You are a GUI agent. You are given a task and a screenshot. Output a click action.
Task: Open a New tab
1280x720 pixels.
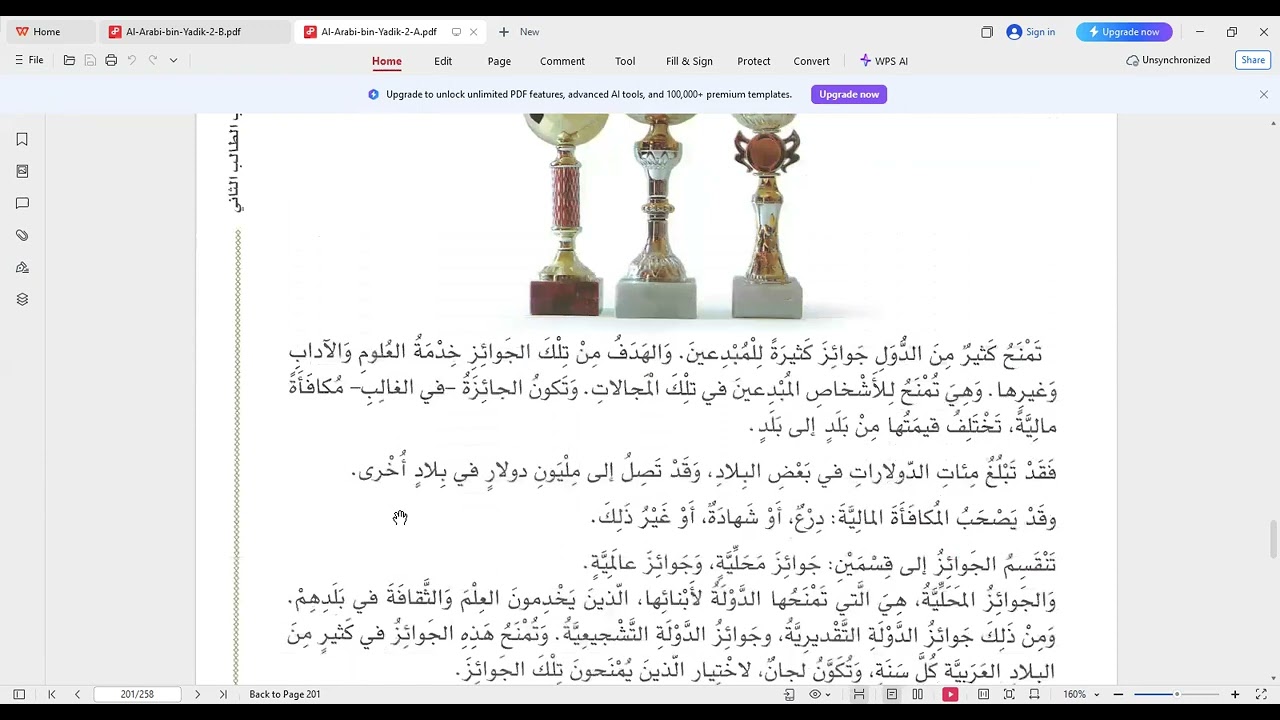(519, 32)
